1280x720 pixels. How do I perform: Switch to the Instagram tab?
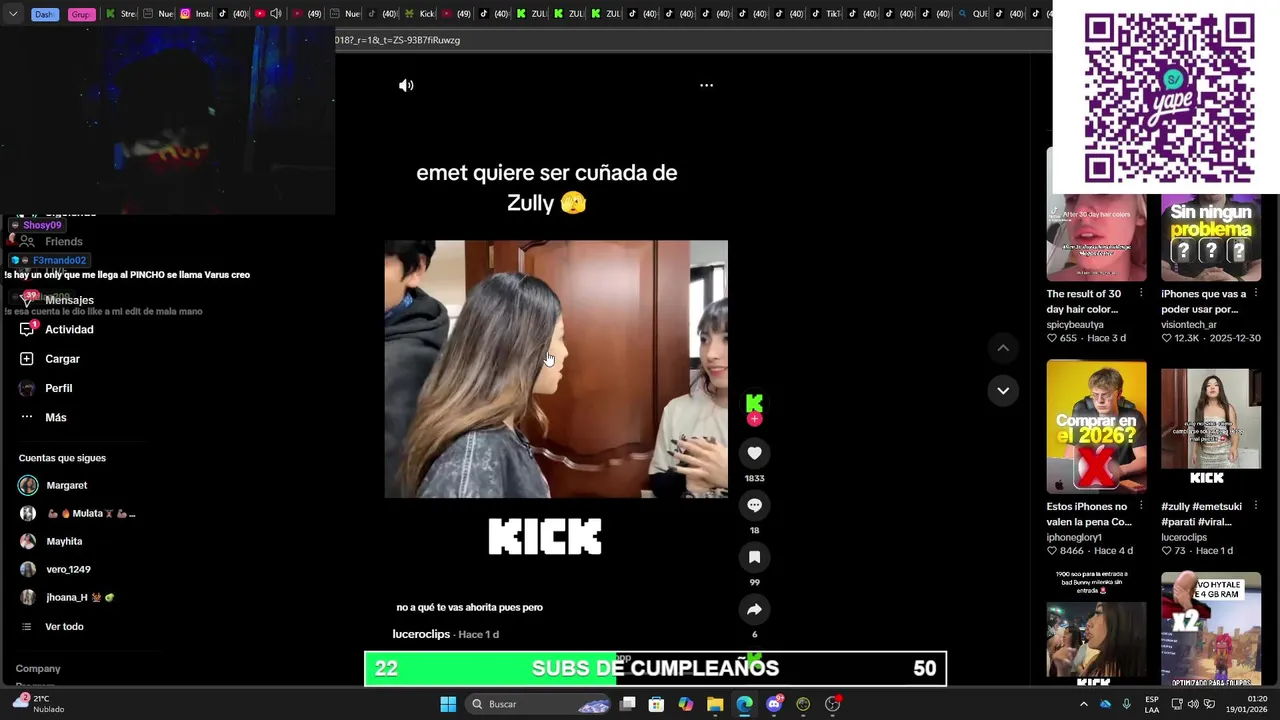coord(196,14)
